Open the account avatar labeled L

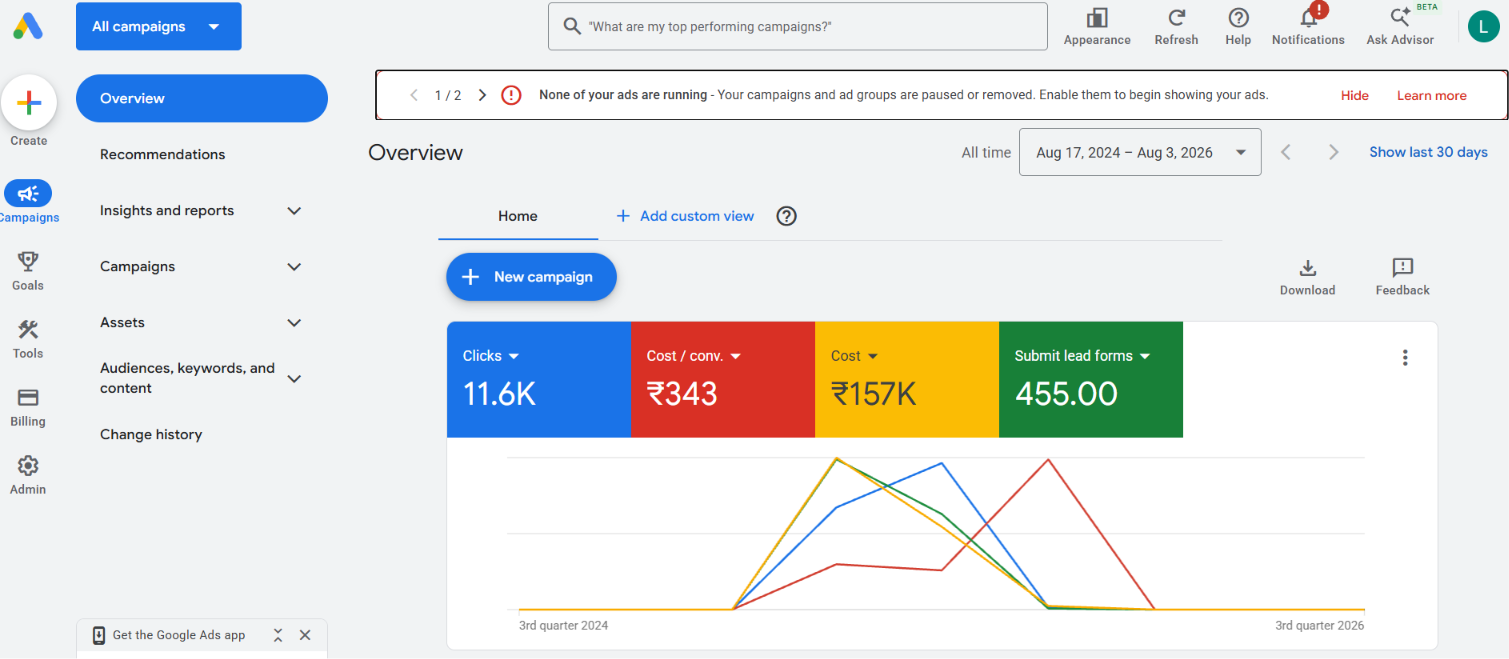pyautogui.click(x=1483, y=26)
